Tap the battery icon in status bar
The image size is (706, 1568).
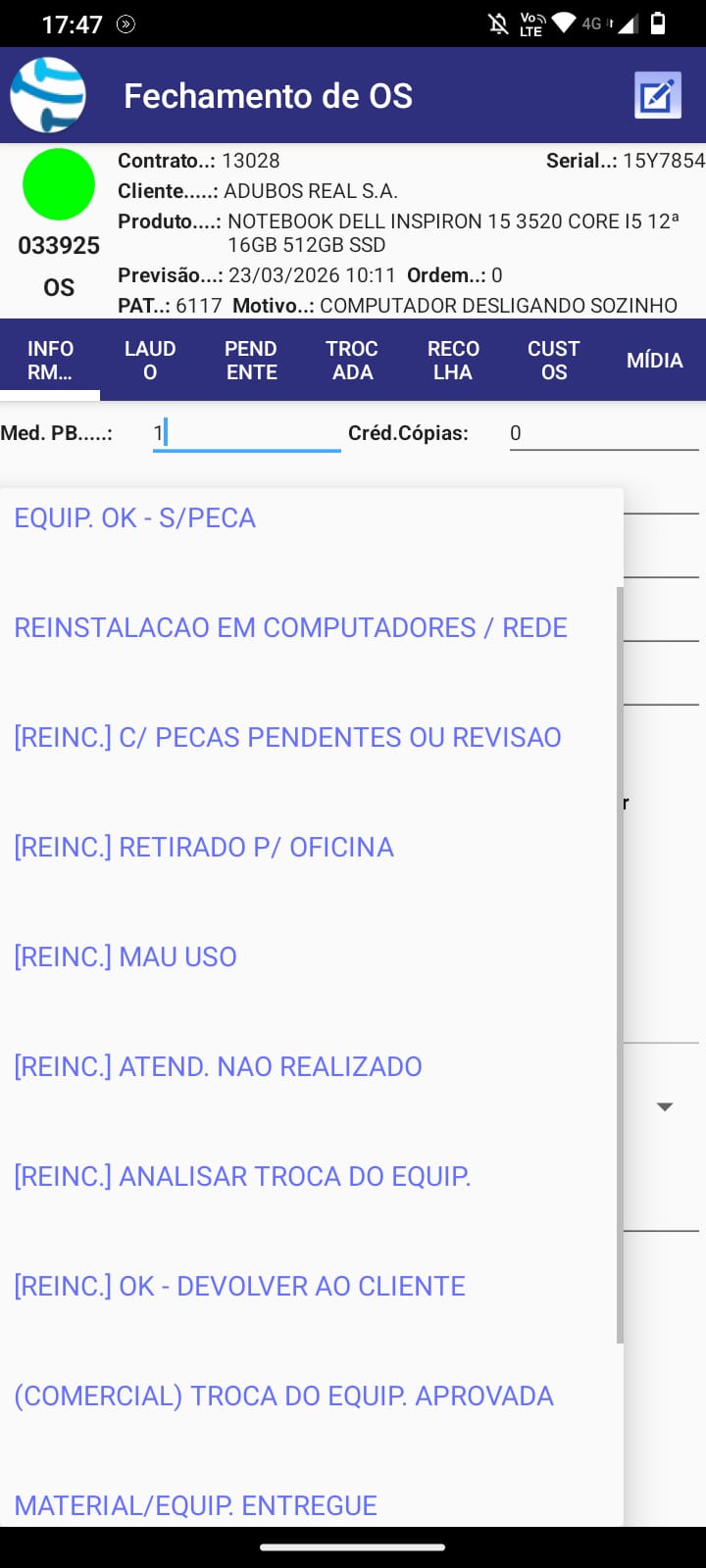[x=658, y=24]
